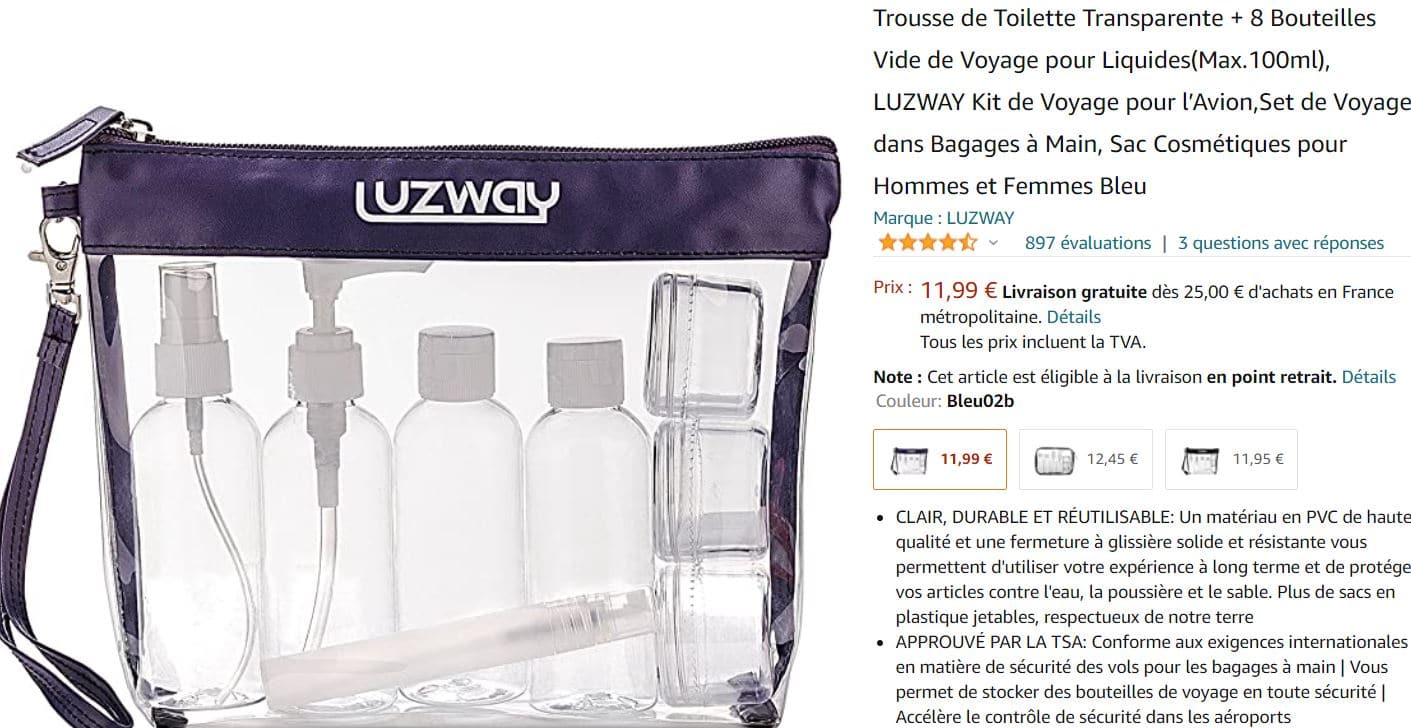The height and width of the screenshot is (728, 1411).
Task: Open Détails link for livraison gratuite
Action: (1074, 317)
